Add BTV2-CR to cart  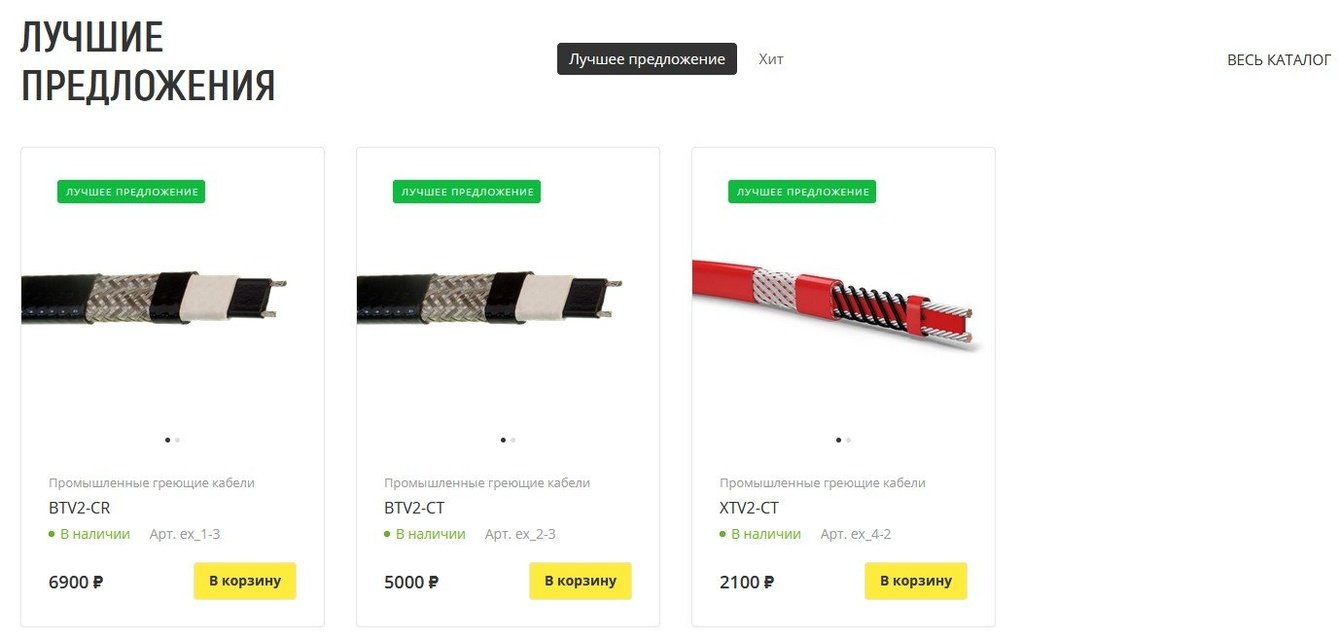coord(245,581)
